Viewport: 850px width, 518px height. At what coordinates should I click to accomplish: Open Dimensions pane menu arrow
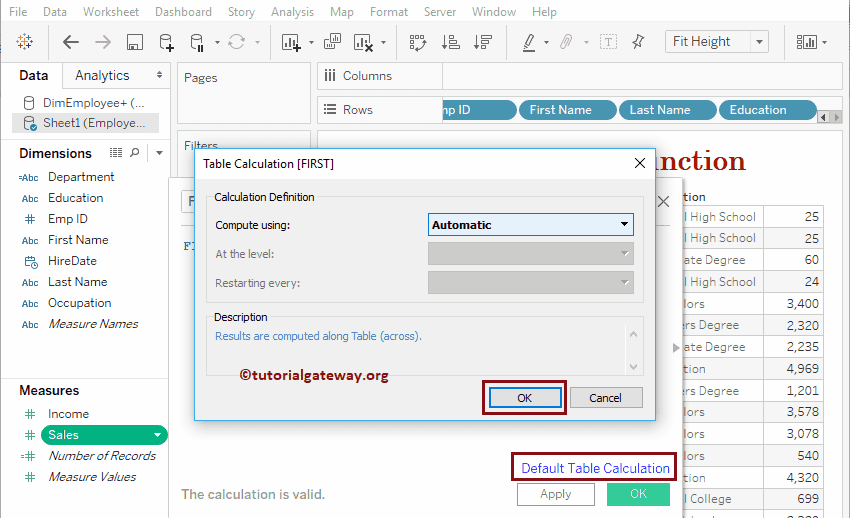[159, 153]
